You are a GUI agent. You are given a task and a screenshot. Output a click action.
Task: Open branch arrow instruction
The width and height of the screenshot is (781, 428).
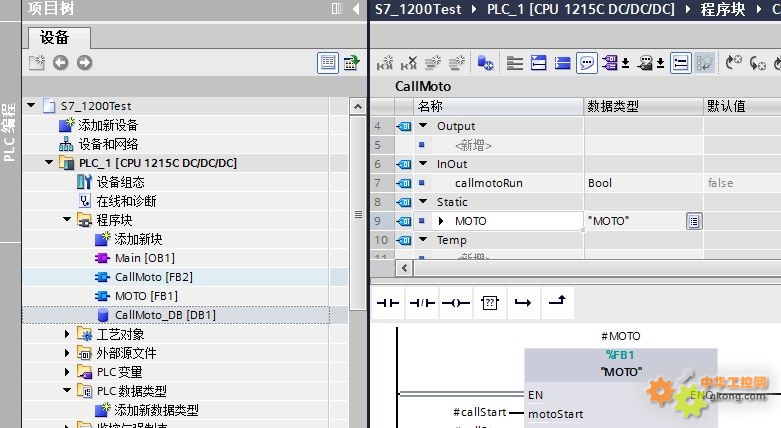click(x=523, y=302)
